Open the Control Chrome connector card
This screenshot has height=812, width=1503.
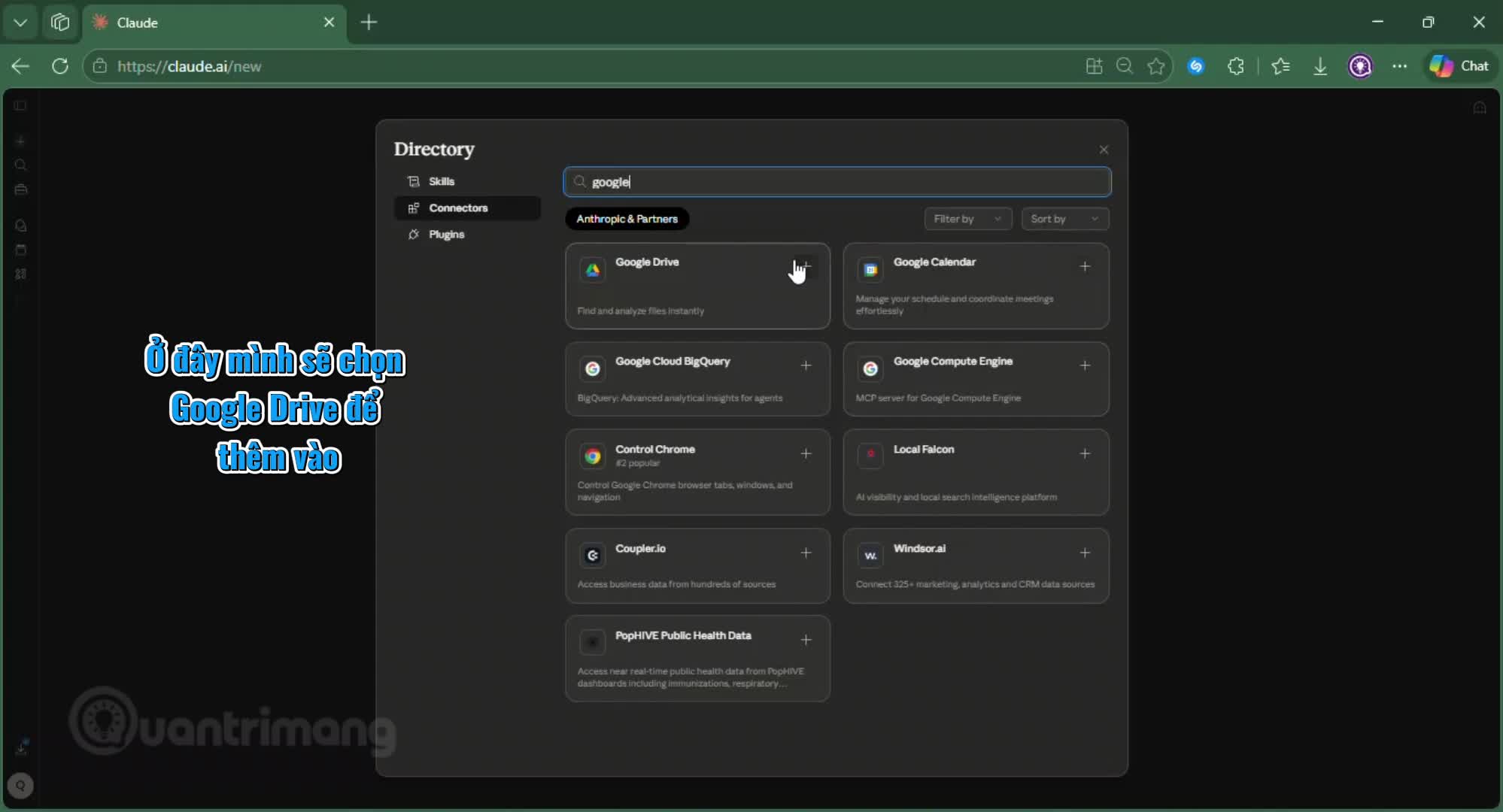(697, 472)
